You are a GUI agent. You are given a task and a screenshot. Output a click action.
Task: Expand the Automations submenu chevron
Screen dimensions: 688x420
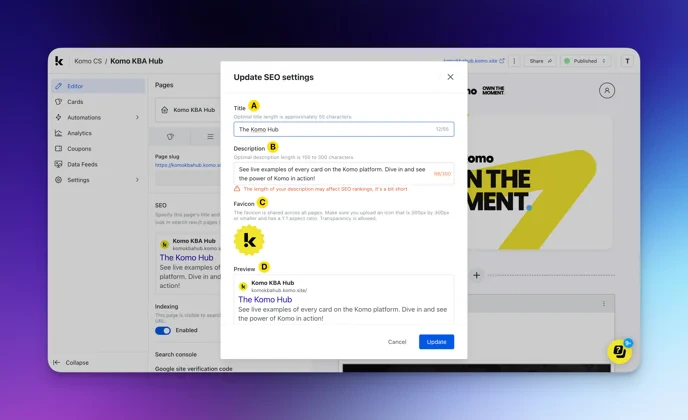137,118
